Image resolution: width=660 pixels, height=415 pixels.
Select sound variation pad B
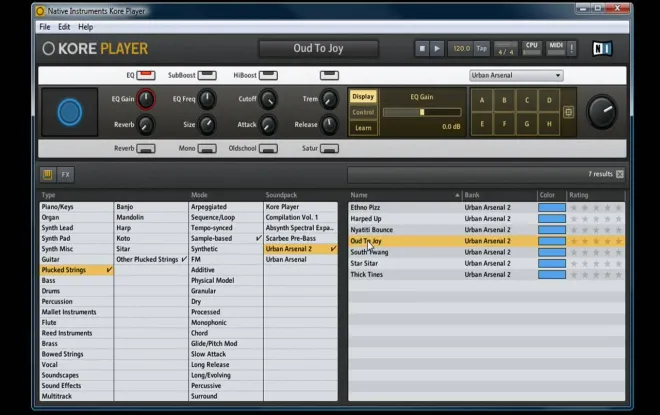pyautogui.click(x=504, y=100)
